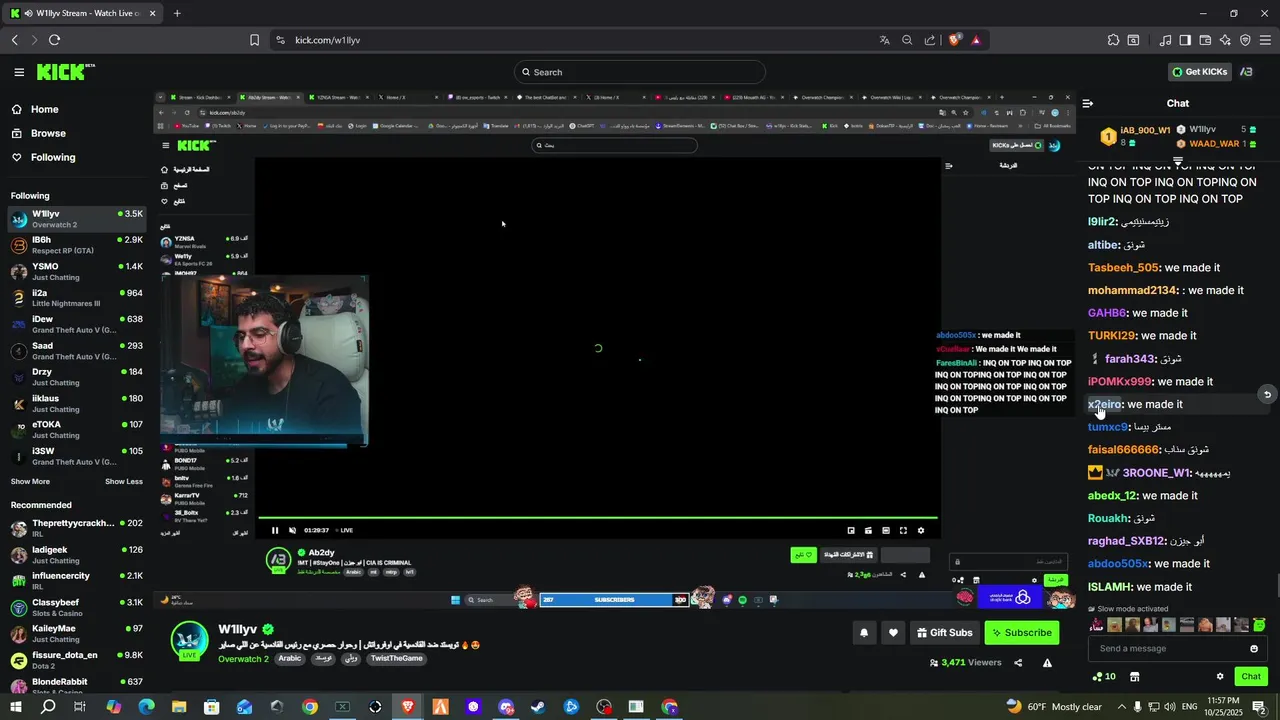The height and width of the screenshot is (720, 1280).
Task: Click x2eiro username in chat
Action: click(x=1104, y=404)
